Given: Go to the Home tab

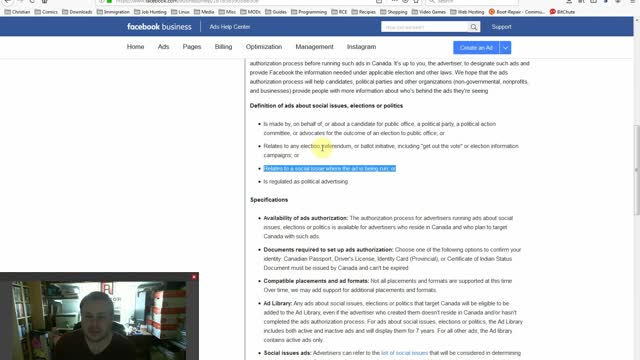Looking at the screenshot, I should point(135,47).
